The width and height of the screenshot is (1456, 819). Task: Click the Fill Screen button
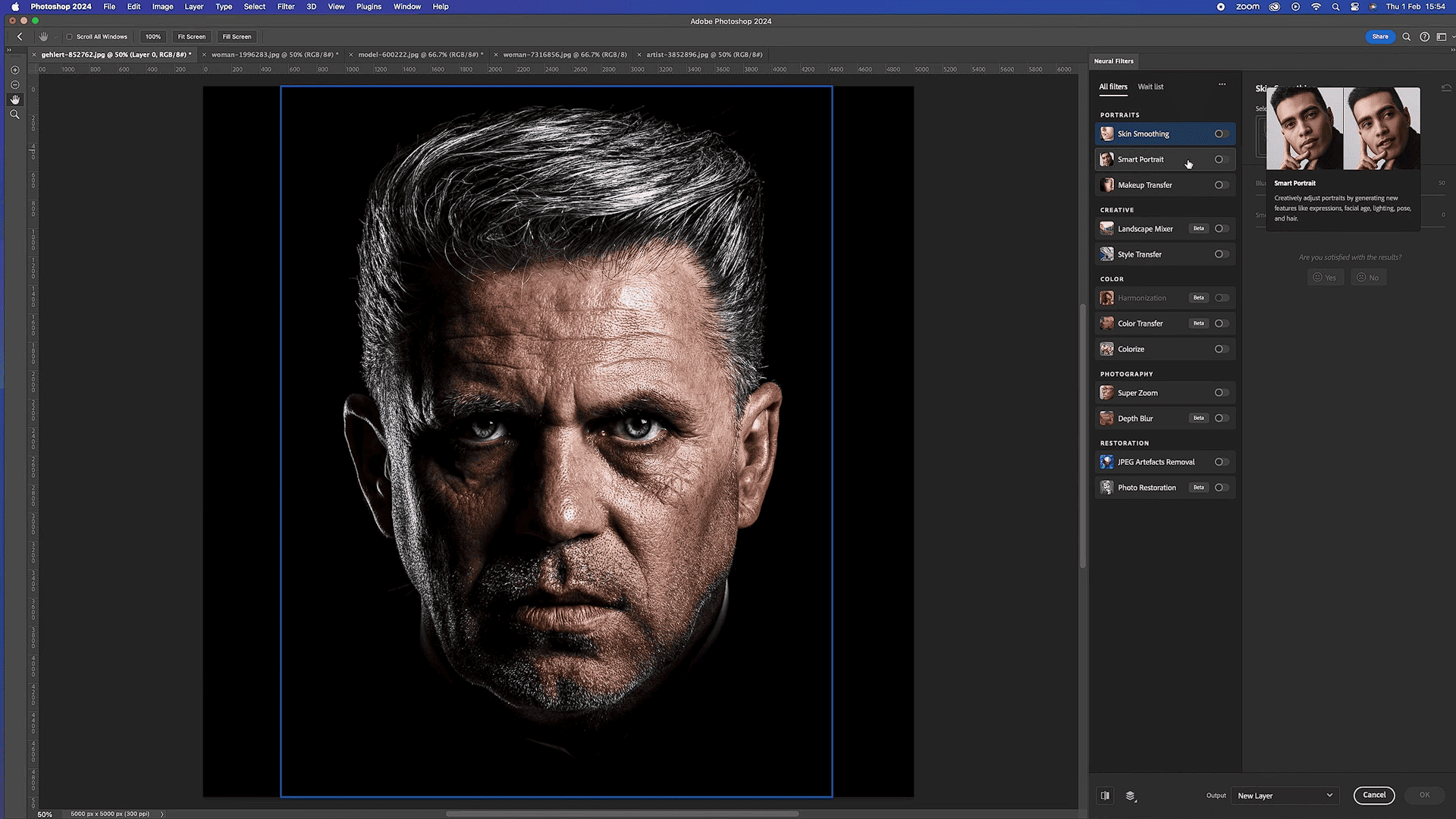pyautogui.click(x=237, y=36)
